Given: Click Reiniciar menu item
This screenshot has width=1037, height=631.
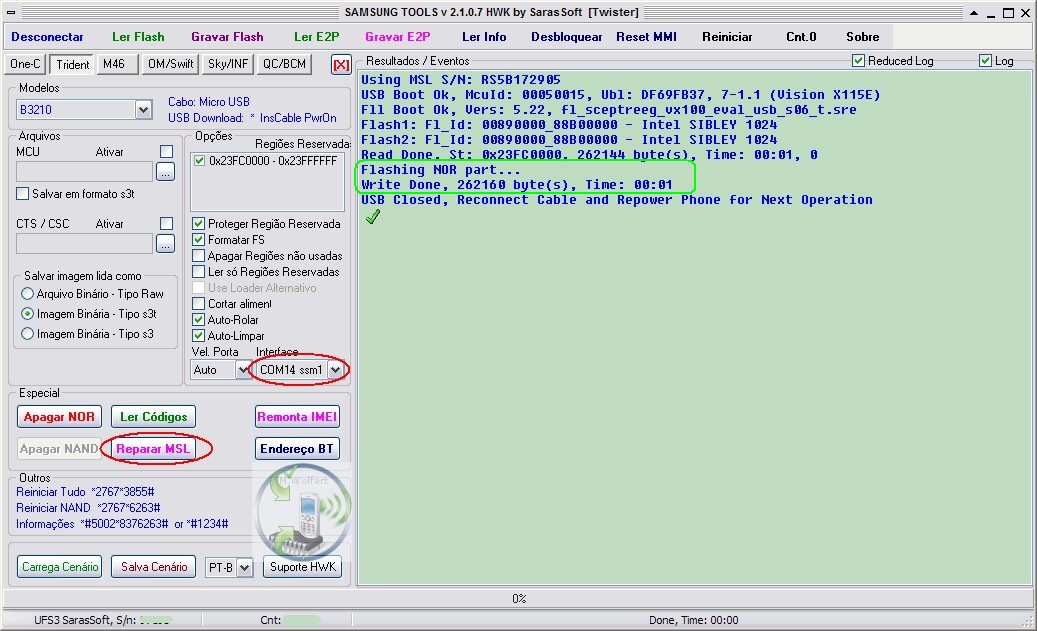Looking at the screenshot, I should click(727, 37).
